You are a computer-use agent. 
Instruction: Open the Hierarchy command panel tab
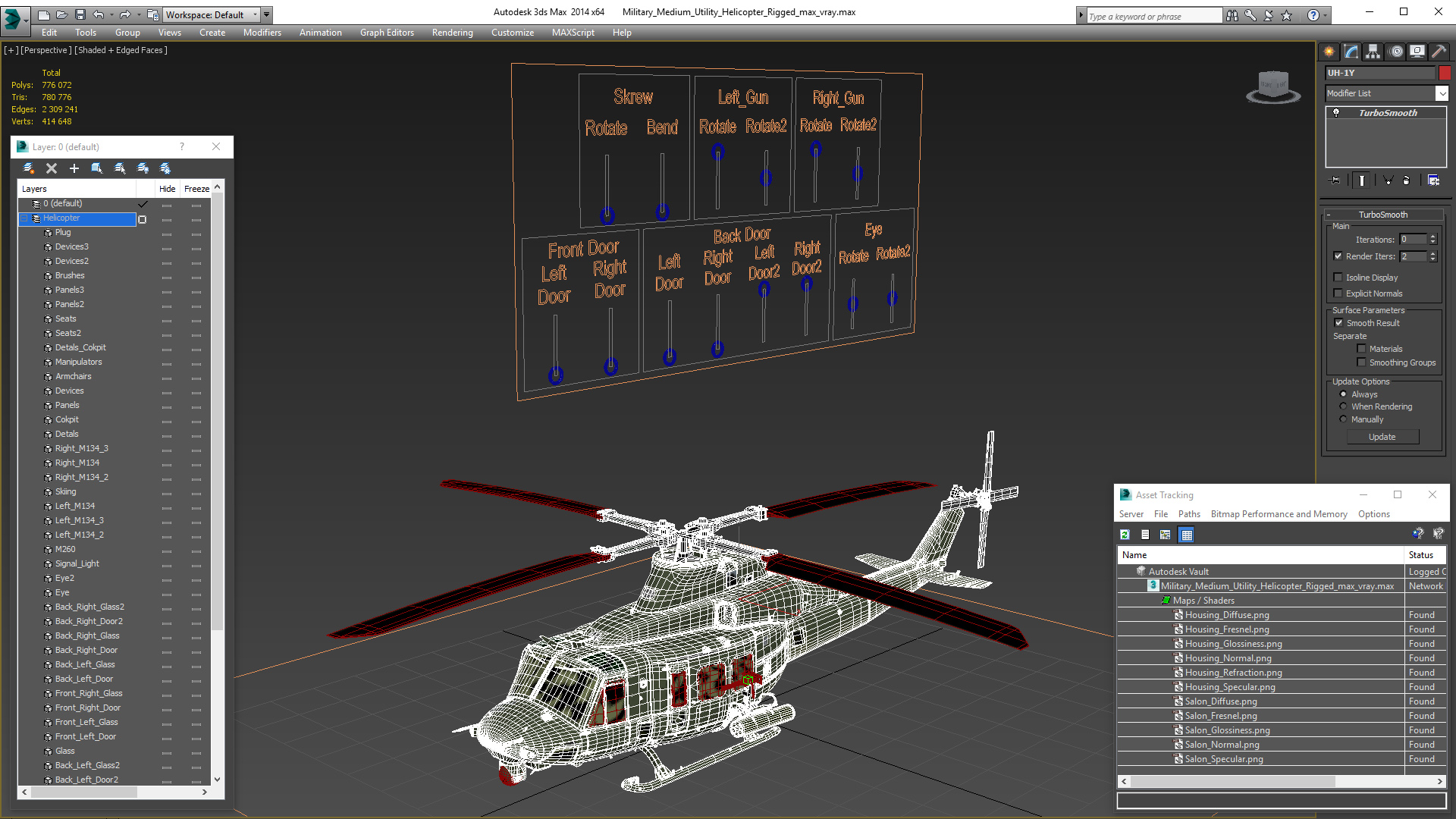(1373, 52)
